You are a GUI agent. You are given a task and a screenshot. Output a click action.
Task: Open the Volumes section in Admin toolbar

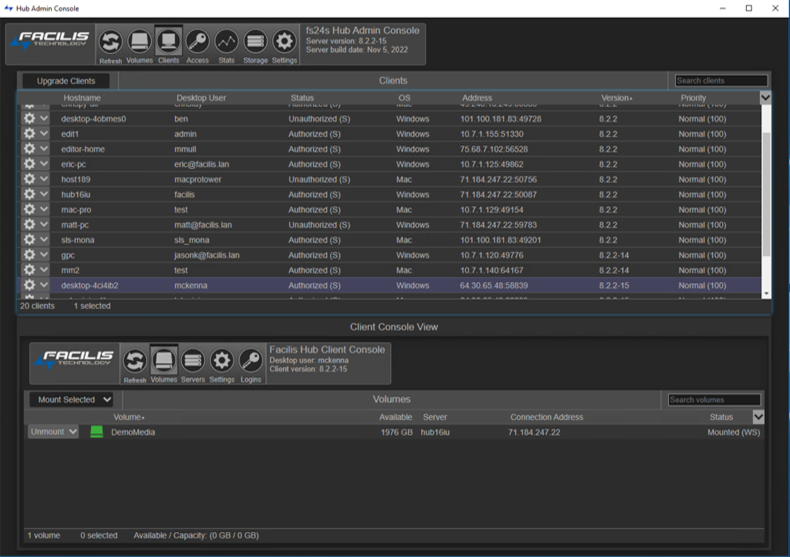tap(139, 42)
